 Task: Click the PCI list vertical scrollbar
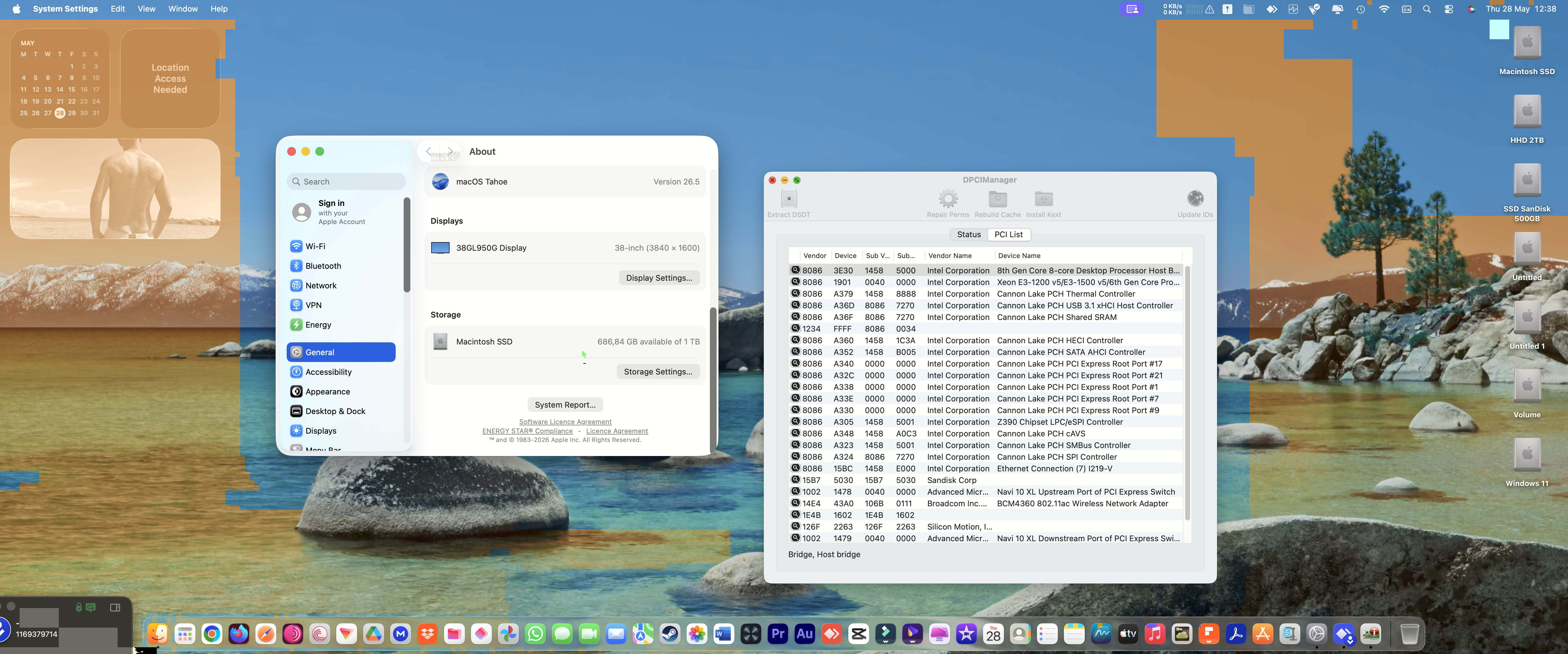(1187, 393)
